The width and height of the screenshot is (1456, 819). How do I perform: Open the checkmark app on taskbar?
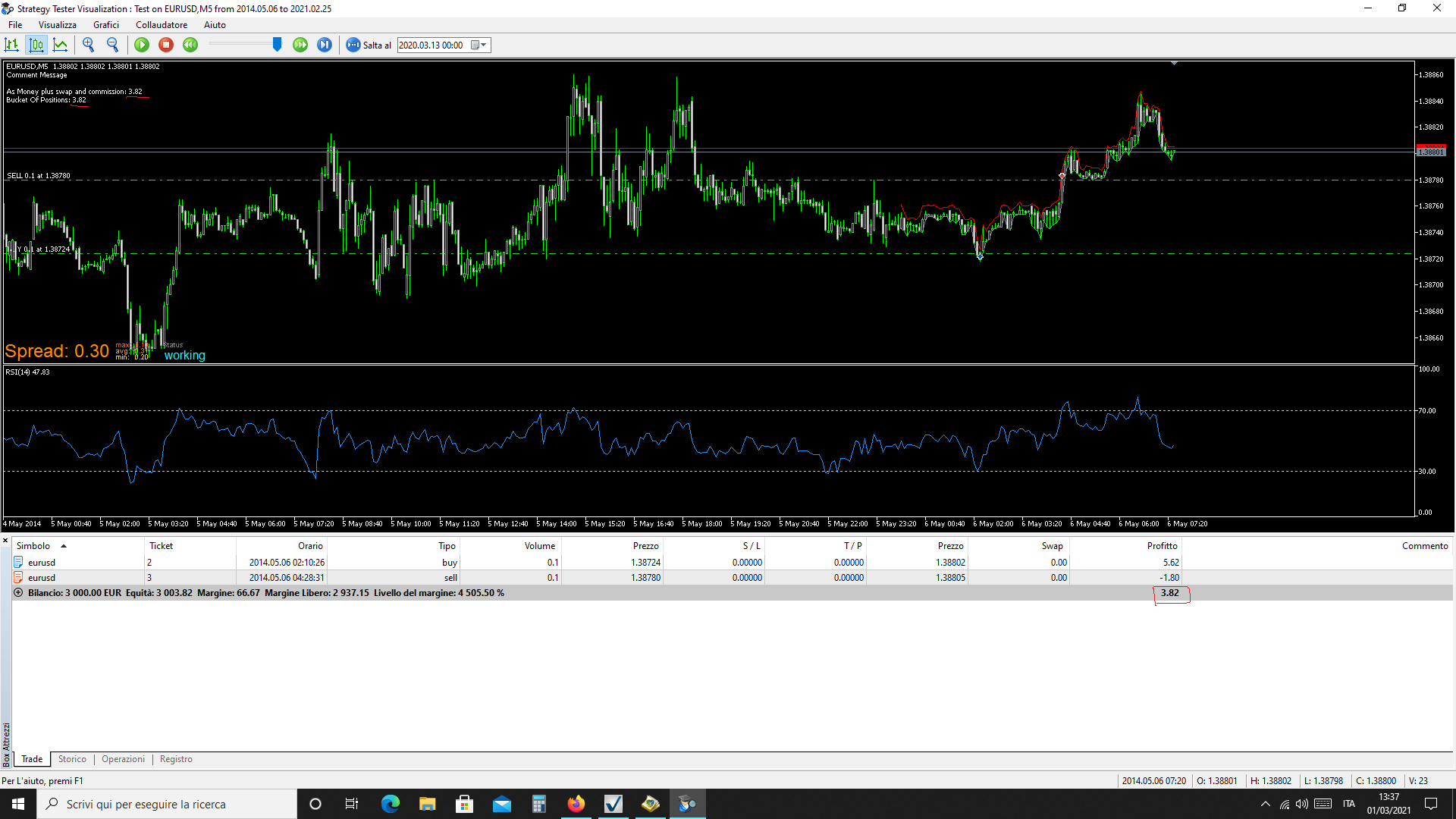tap(613, 804)
